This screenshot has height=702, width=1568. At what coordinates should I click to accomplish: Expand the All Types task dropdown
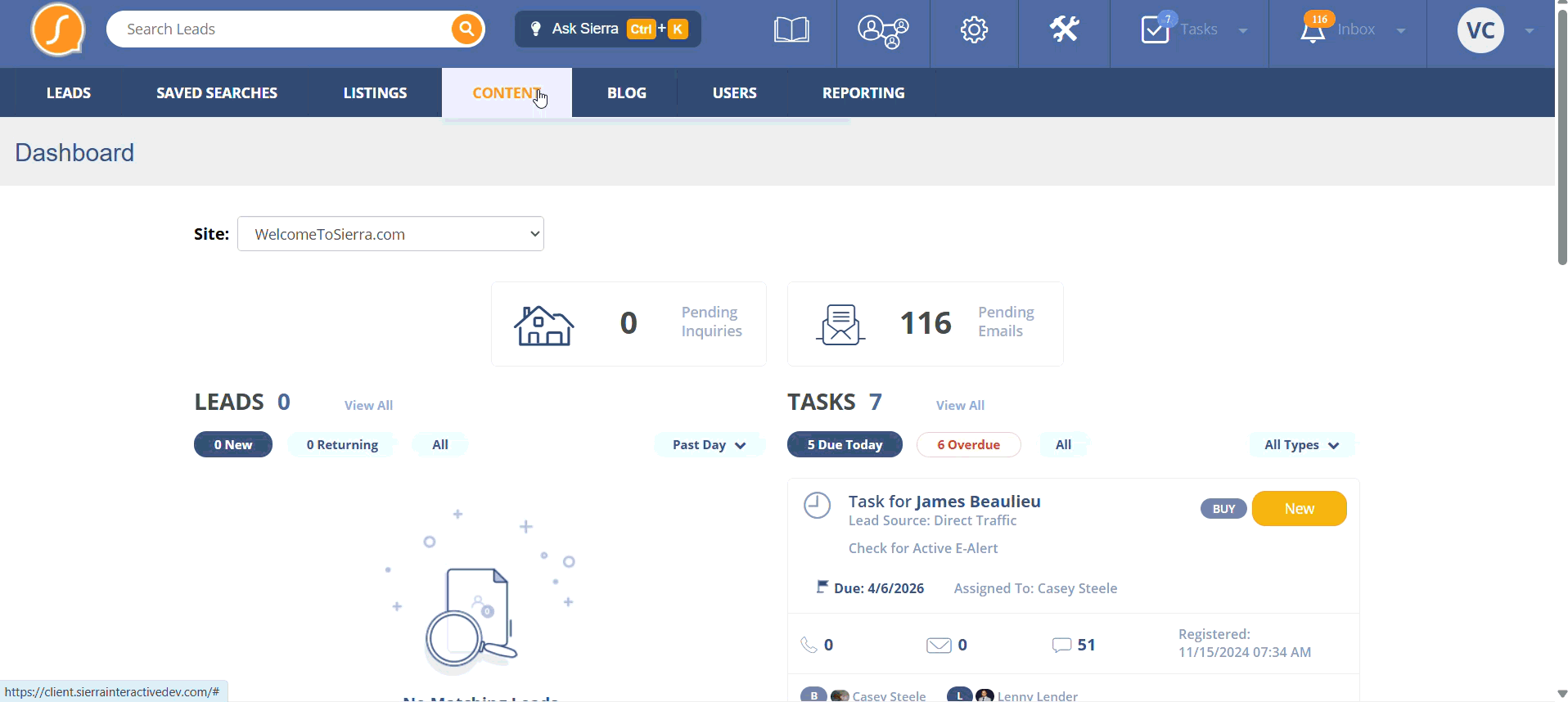pos(1301,445)
